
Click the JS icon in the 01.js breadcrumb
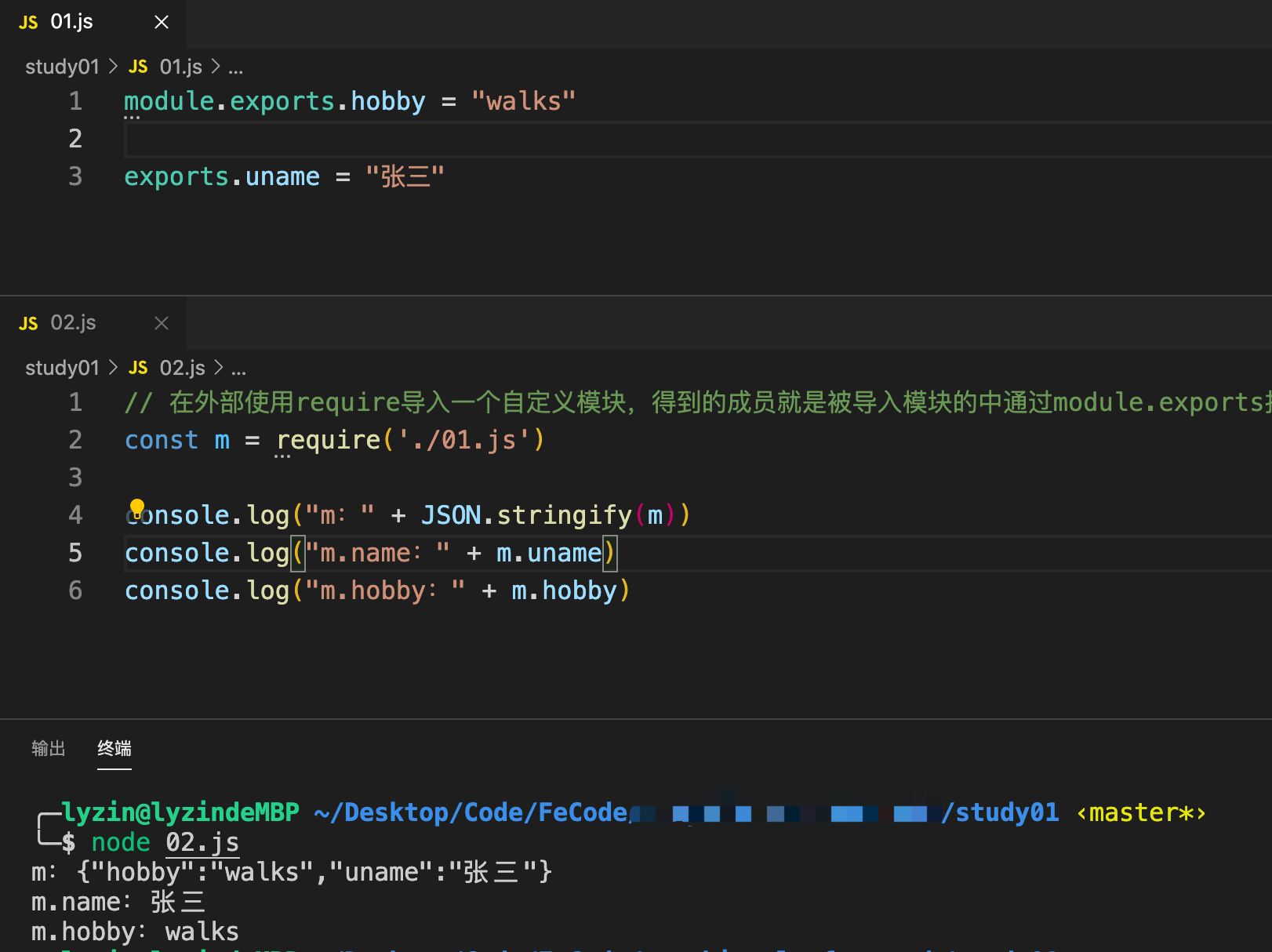tap(138, 67)
